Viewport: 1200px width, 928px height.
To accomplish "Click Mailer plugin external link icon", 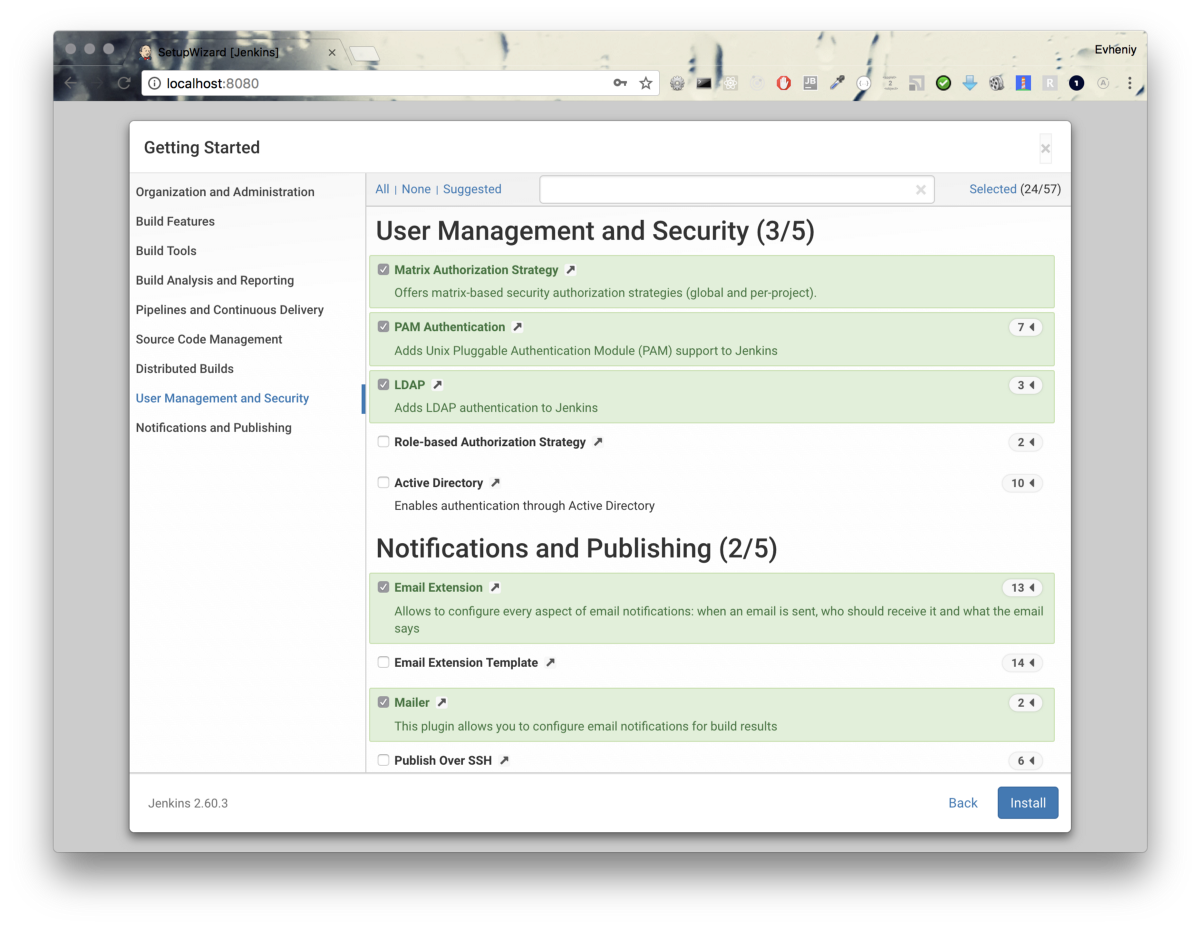I will click(442, 703).
